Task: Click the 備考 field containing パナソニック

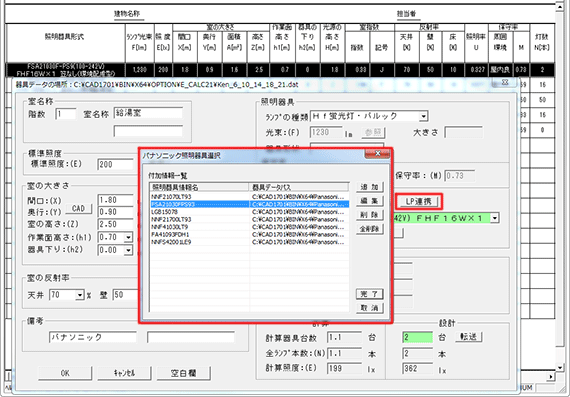Action: [93, 337]
